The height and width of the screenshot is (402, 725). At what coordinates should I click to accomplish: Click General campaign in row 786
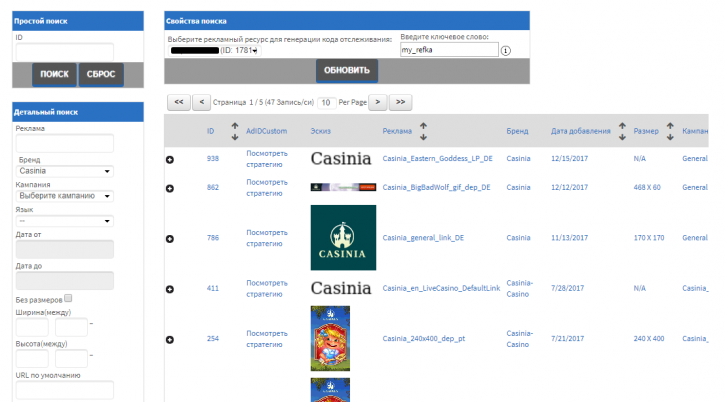point(695,238)
